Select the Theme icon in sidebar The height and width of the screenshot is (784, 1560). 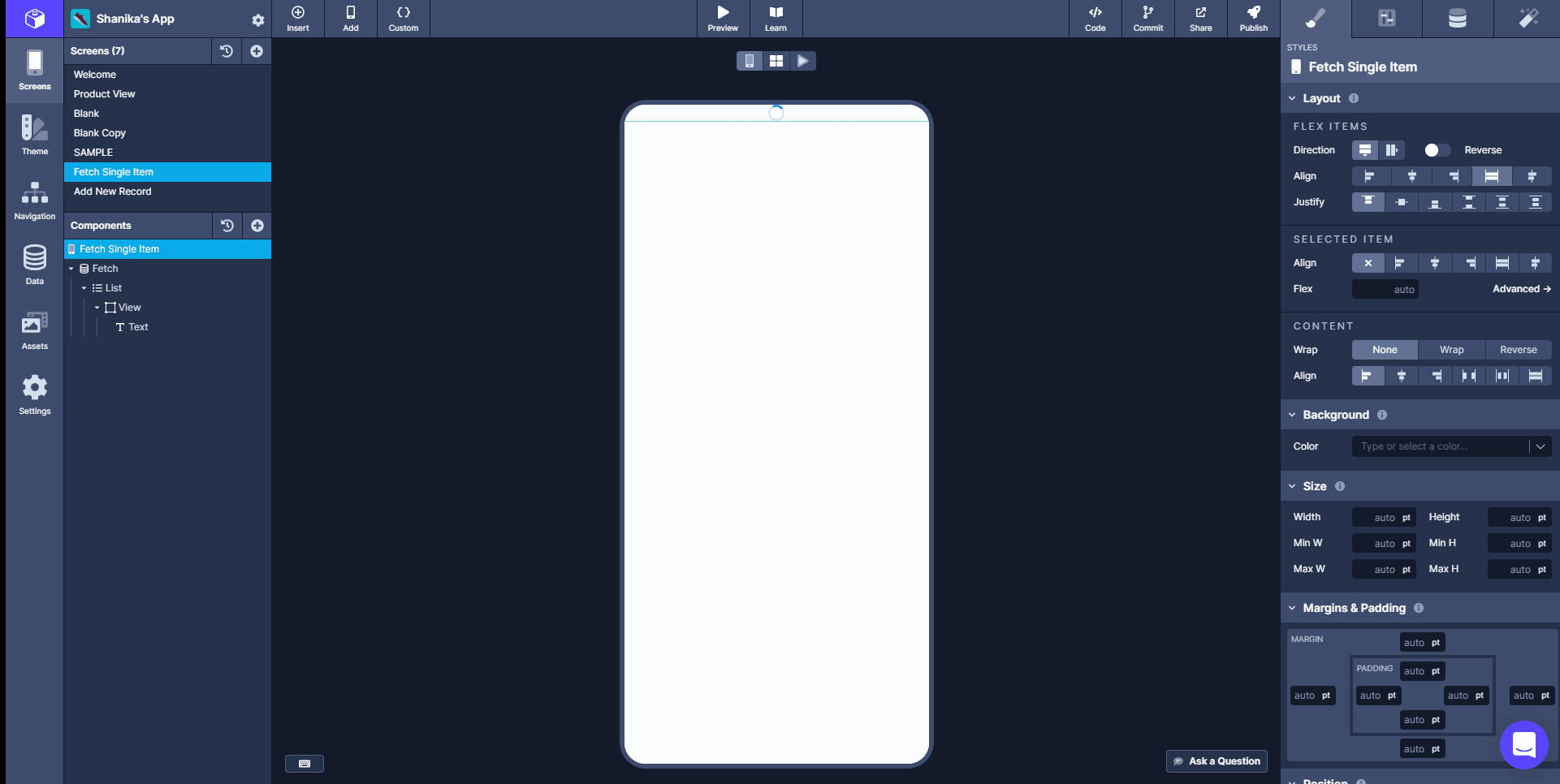pos(33,134)
